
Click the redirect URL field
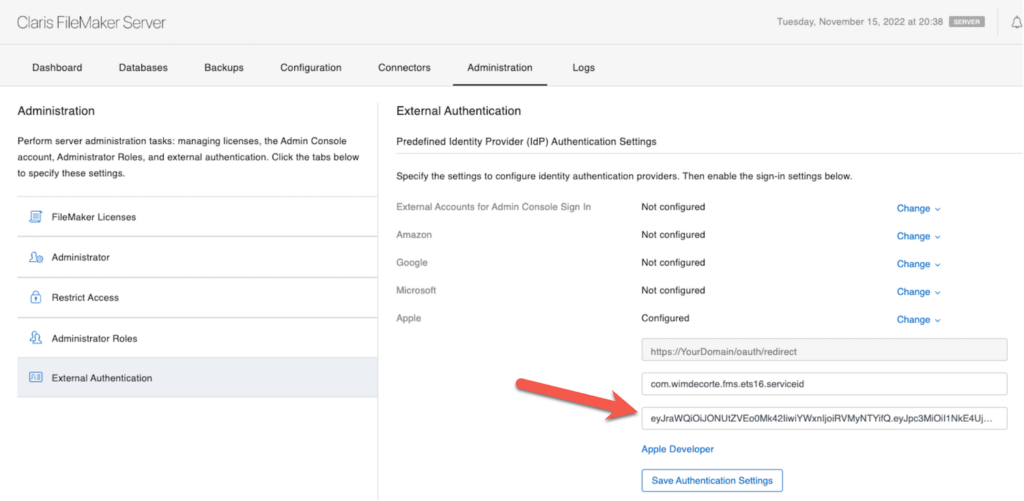click(824, 351)
